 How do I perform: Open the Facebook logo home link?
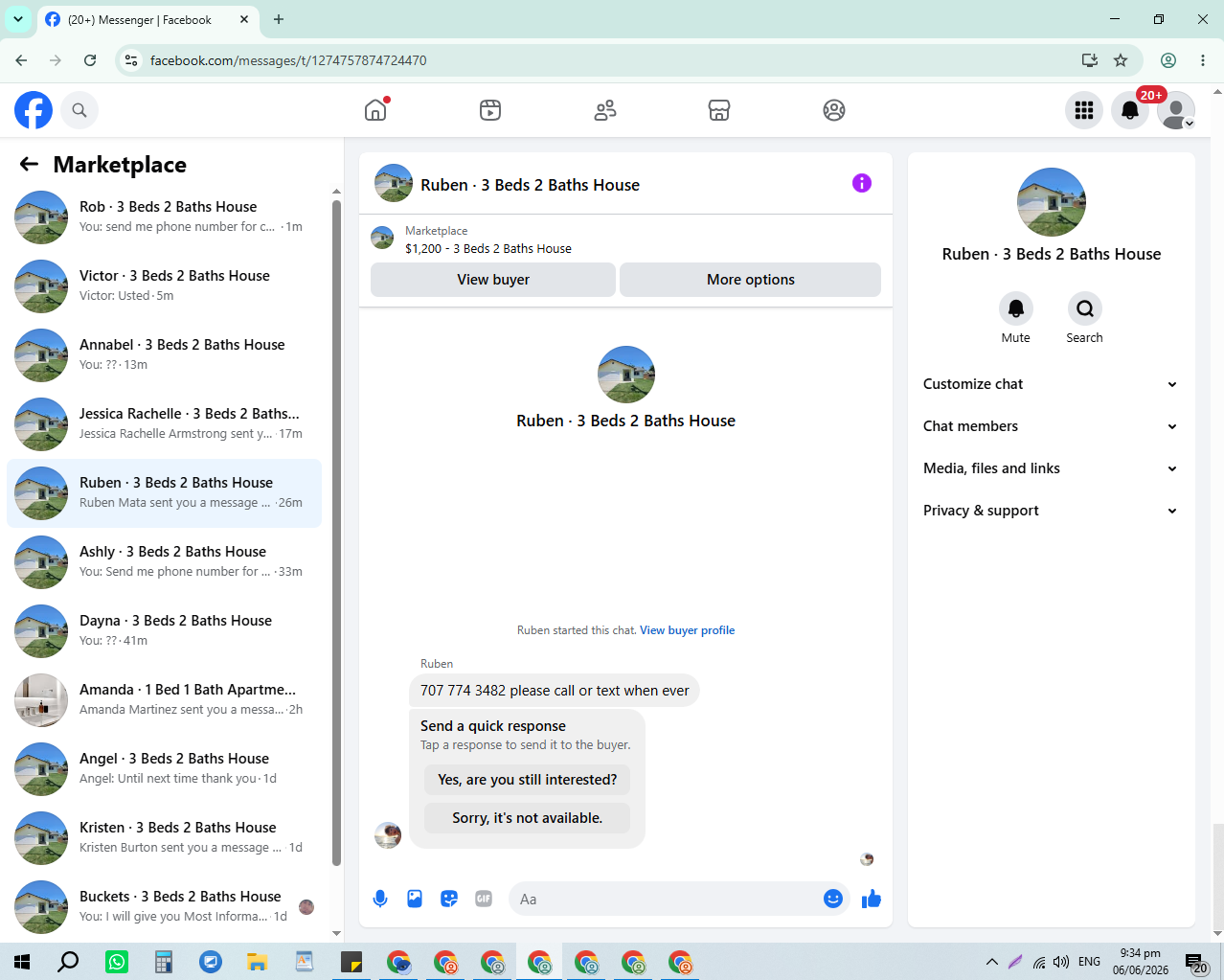34,110
